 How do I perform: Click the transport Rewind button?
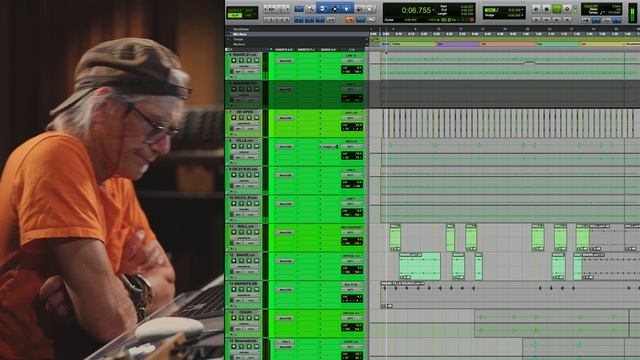click(x=547, y=20)
